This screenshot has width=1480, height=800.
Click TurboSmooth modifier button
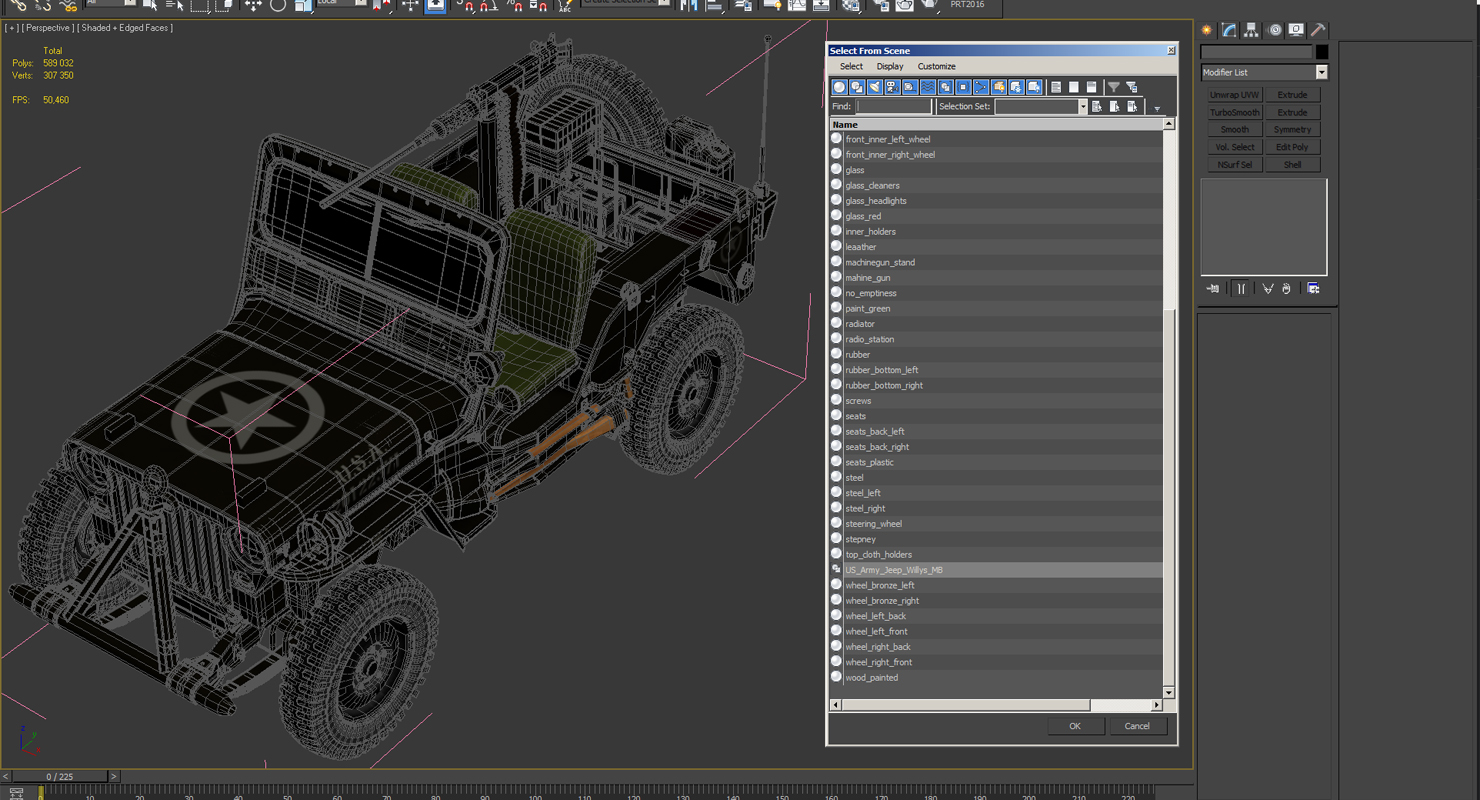[x=1235, y=112]
